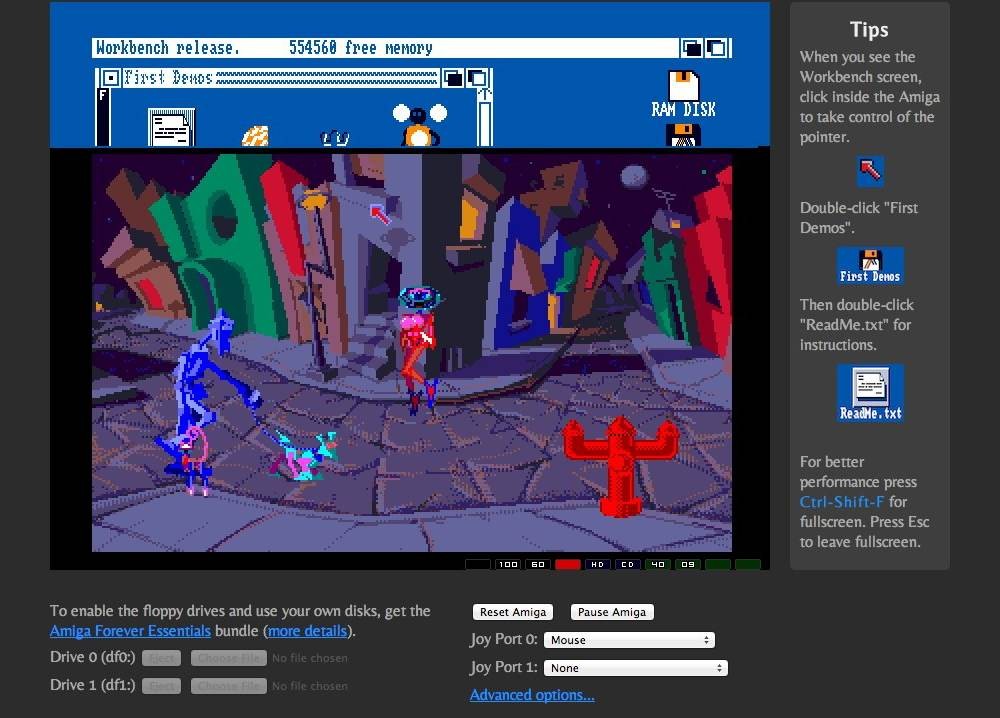Screen dimensions: 1000x718
Task: Click the Eject button for Drive 1
Action: click(161, 686)
